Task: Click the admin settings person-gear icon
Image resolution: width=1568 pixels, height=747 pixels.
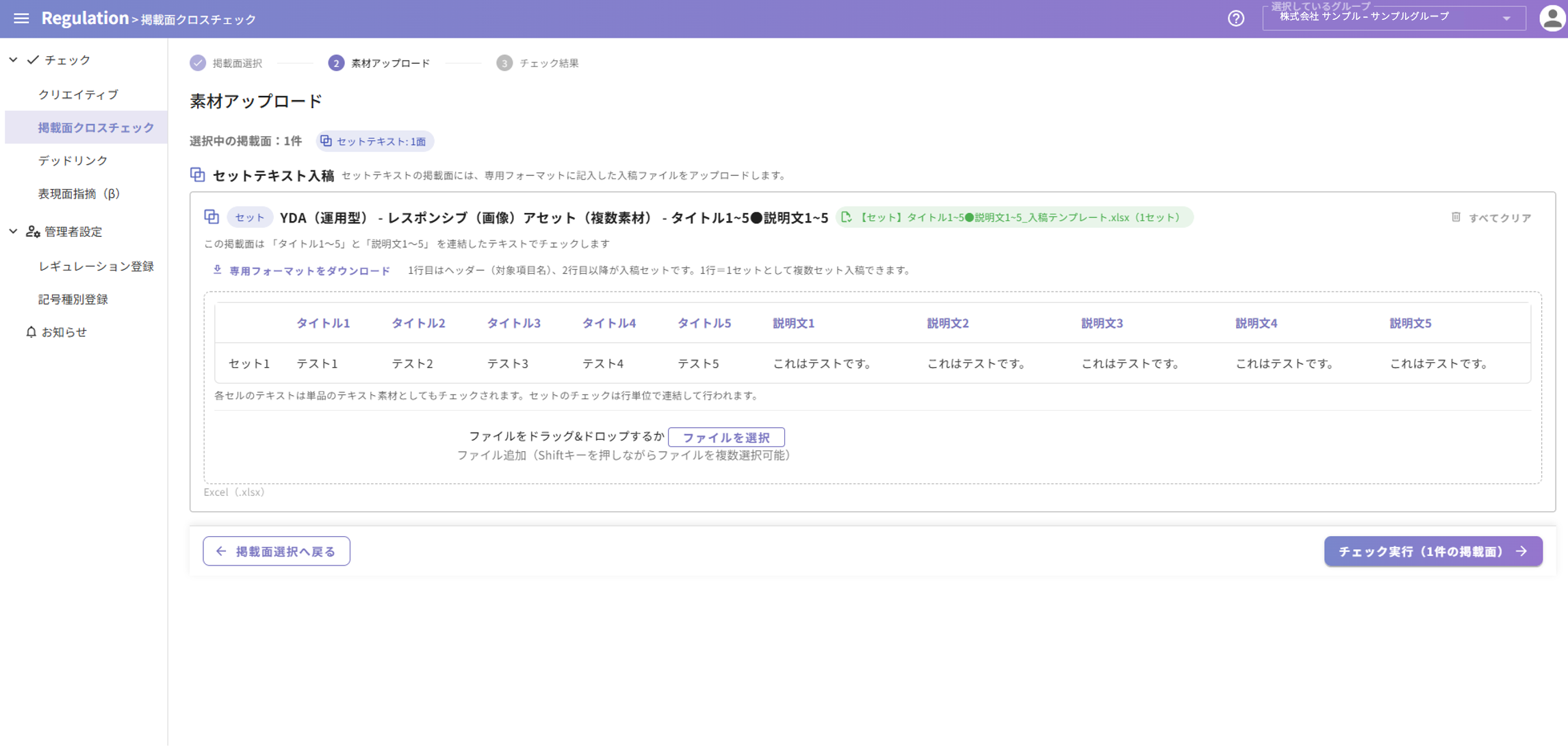Action: click(33, 231)
